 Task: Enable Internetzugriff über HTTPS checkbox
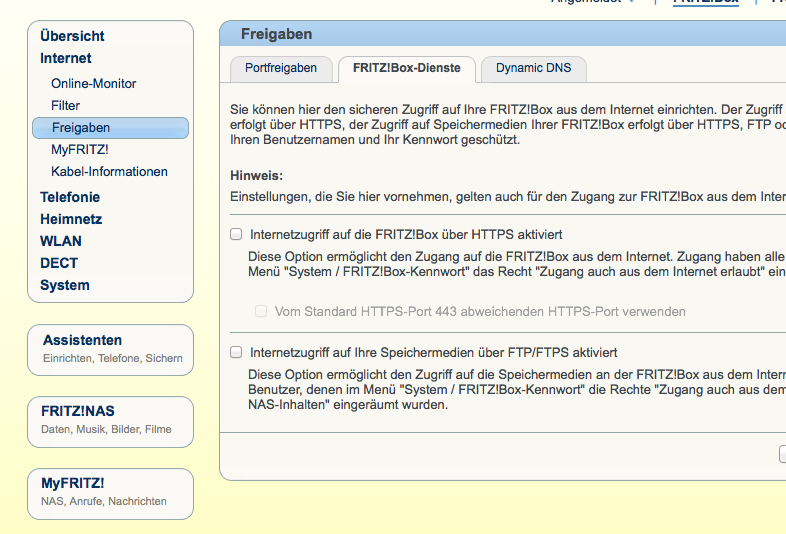click(x=236, y=234)
